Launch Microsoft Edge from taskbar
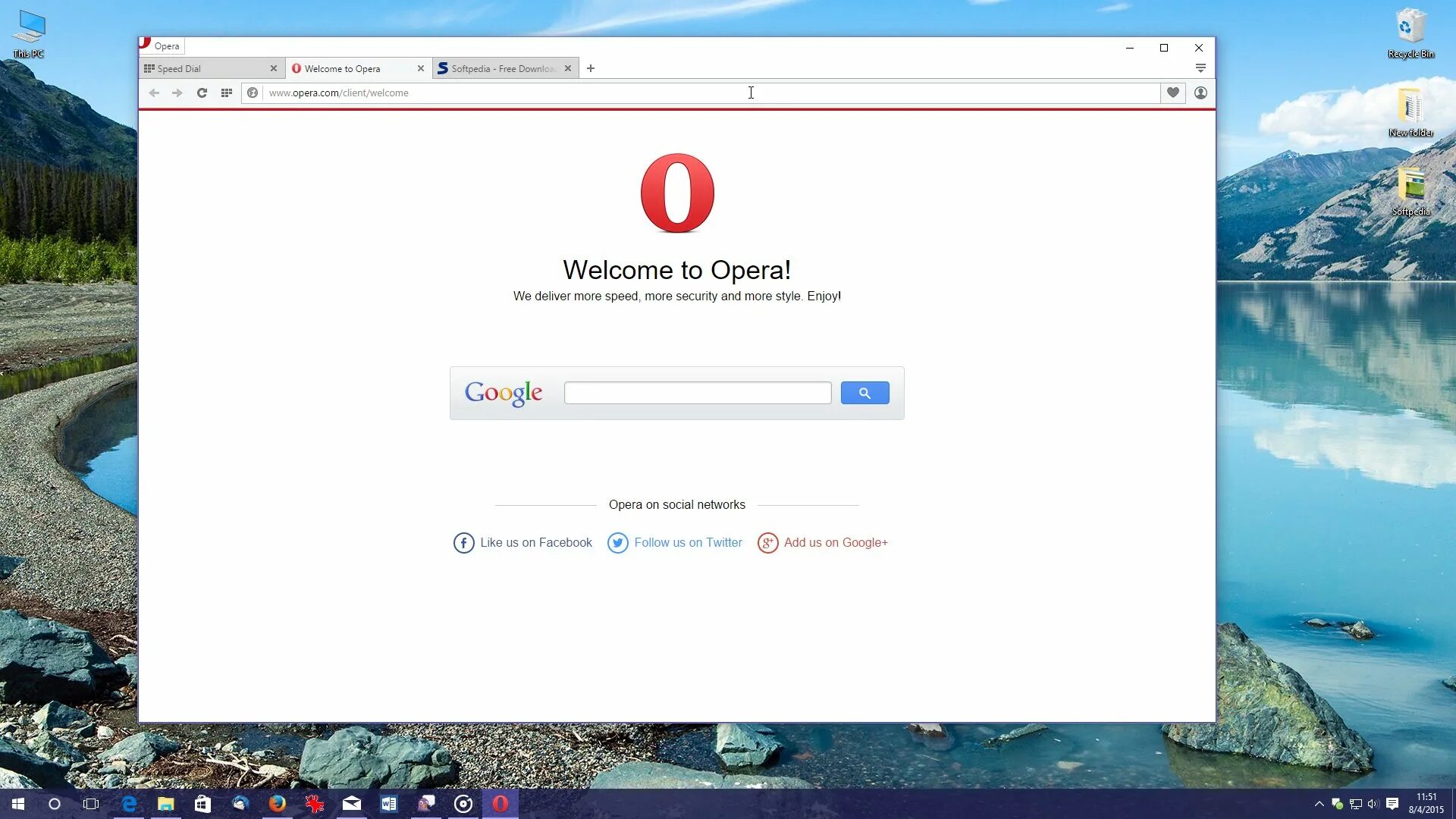Screen dimensions: 1456x819 (129, 804)
